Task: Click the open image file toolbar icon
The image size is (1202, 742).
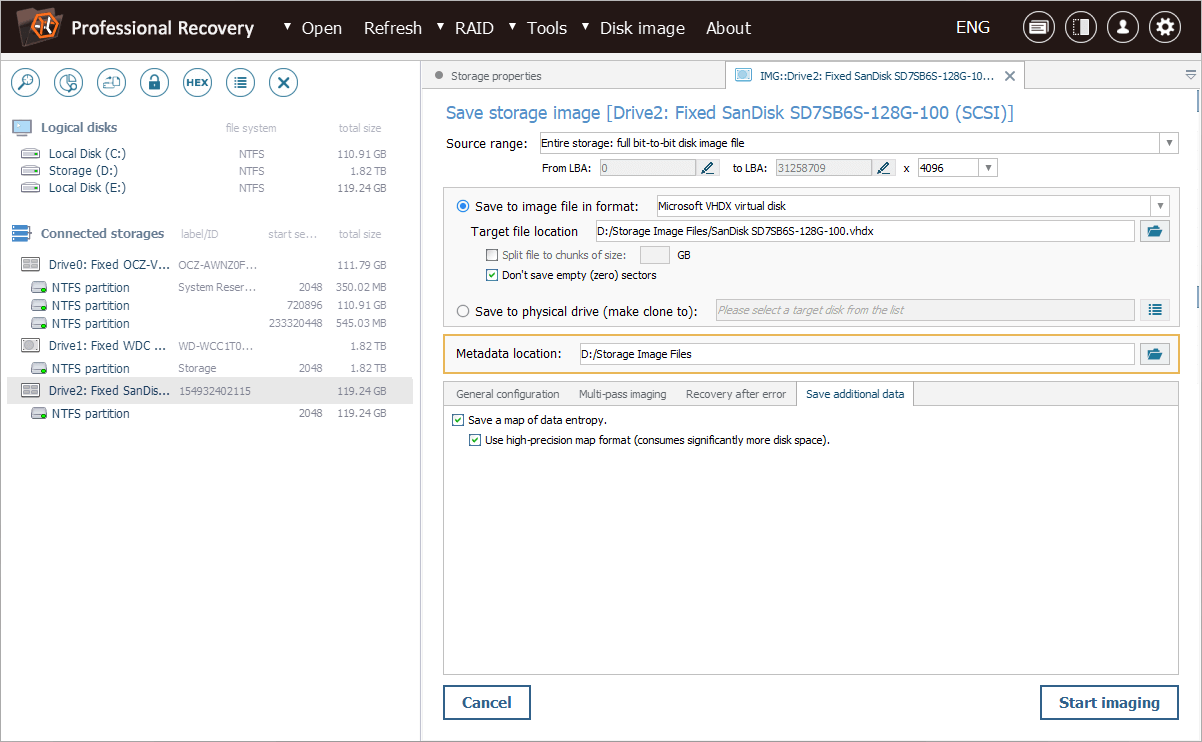Action: point(111,83)
